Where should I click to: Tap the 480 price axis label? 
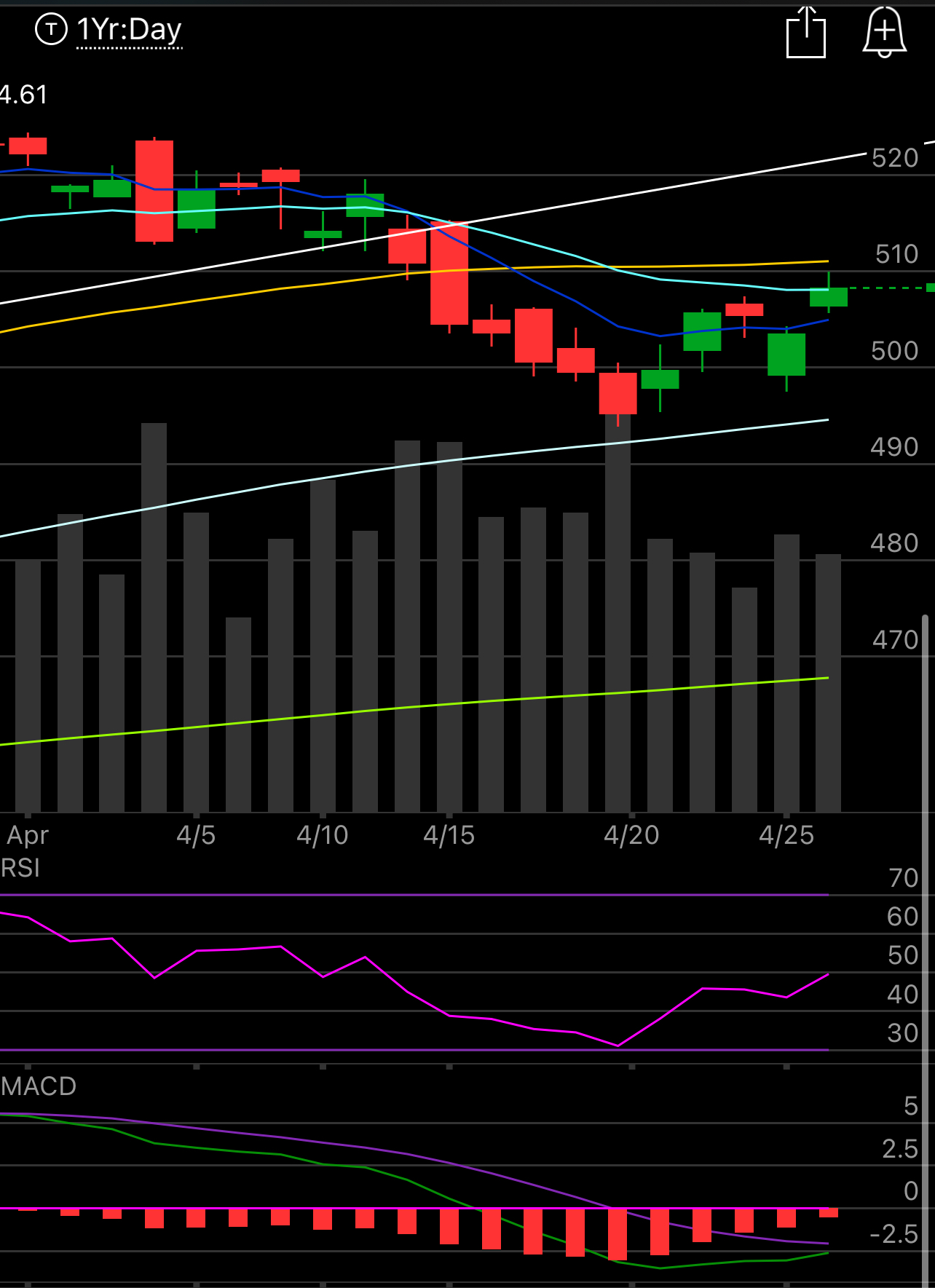pos(895,543)
